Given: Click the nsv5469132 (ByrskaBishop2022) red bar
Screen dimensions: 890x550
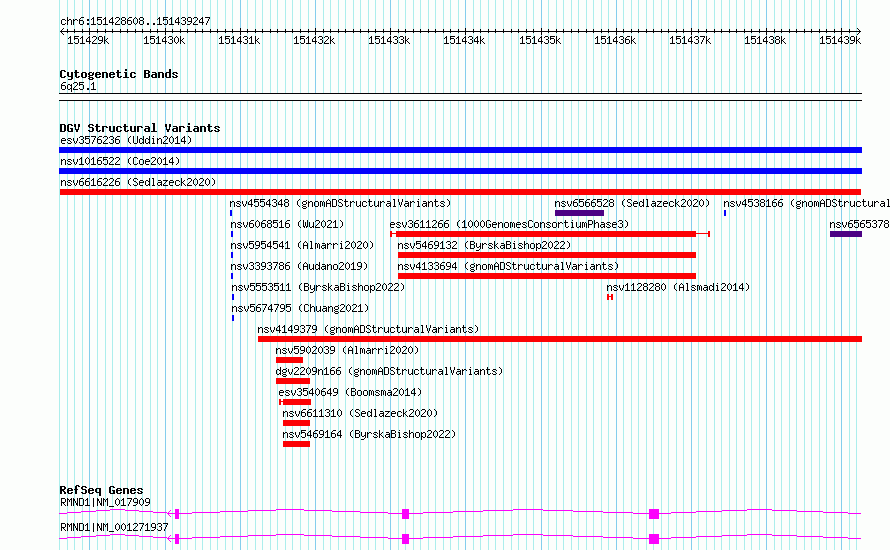Looking at the screenshot, I should [547, 255].
